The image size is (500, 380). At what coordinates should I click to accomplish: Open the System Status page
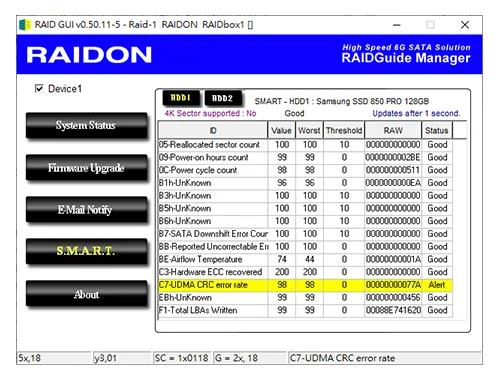coord(86,125)
